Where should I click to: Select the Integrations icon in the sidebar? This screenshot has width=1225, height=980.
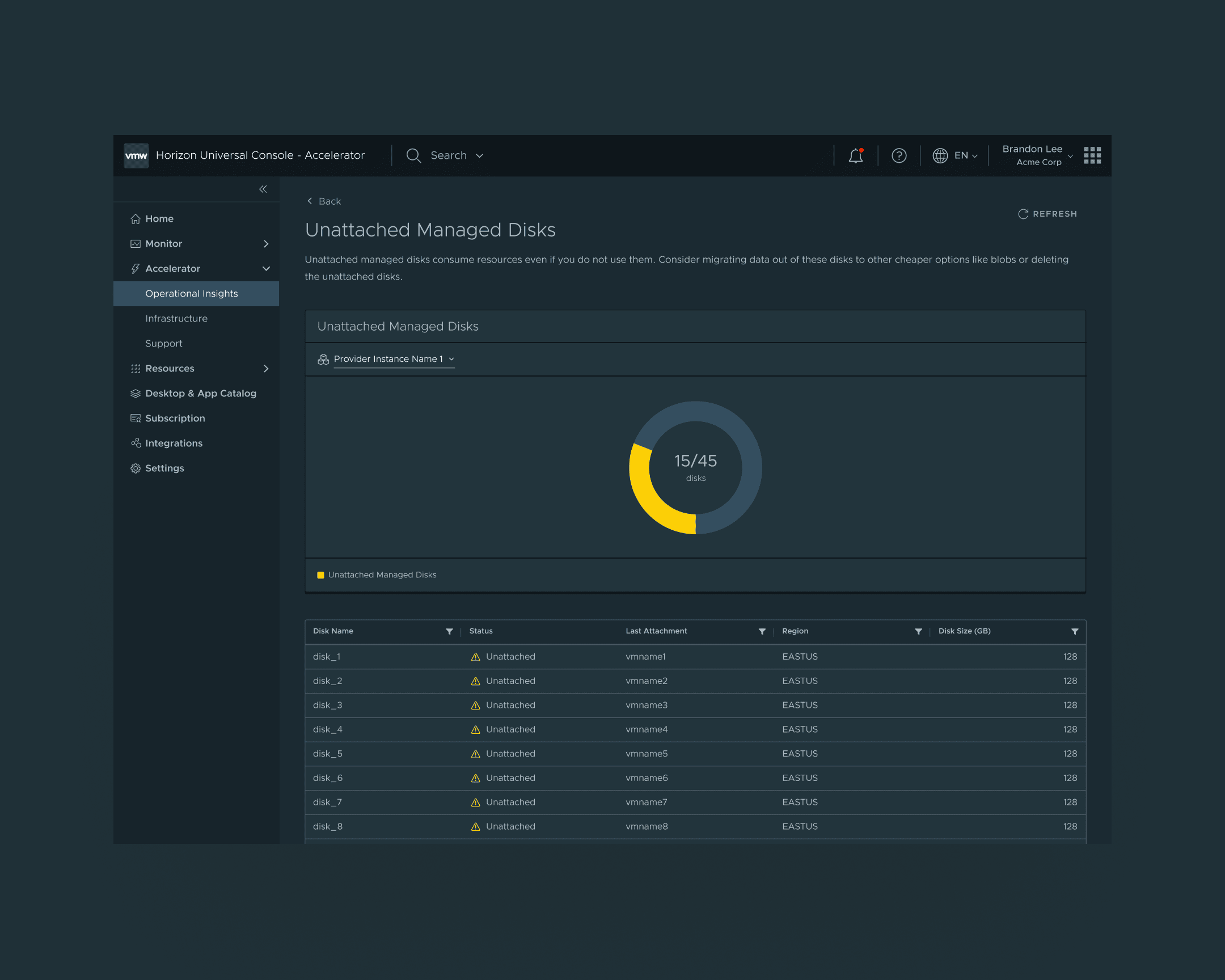tap(136, 442)
